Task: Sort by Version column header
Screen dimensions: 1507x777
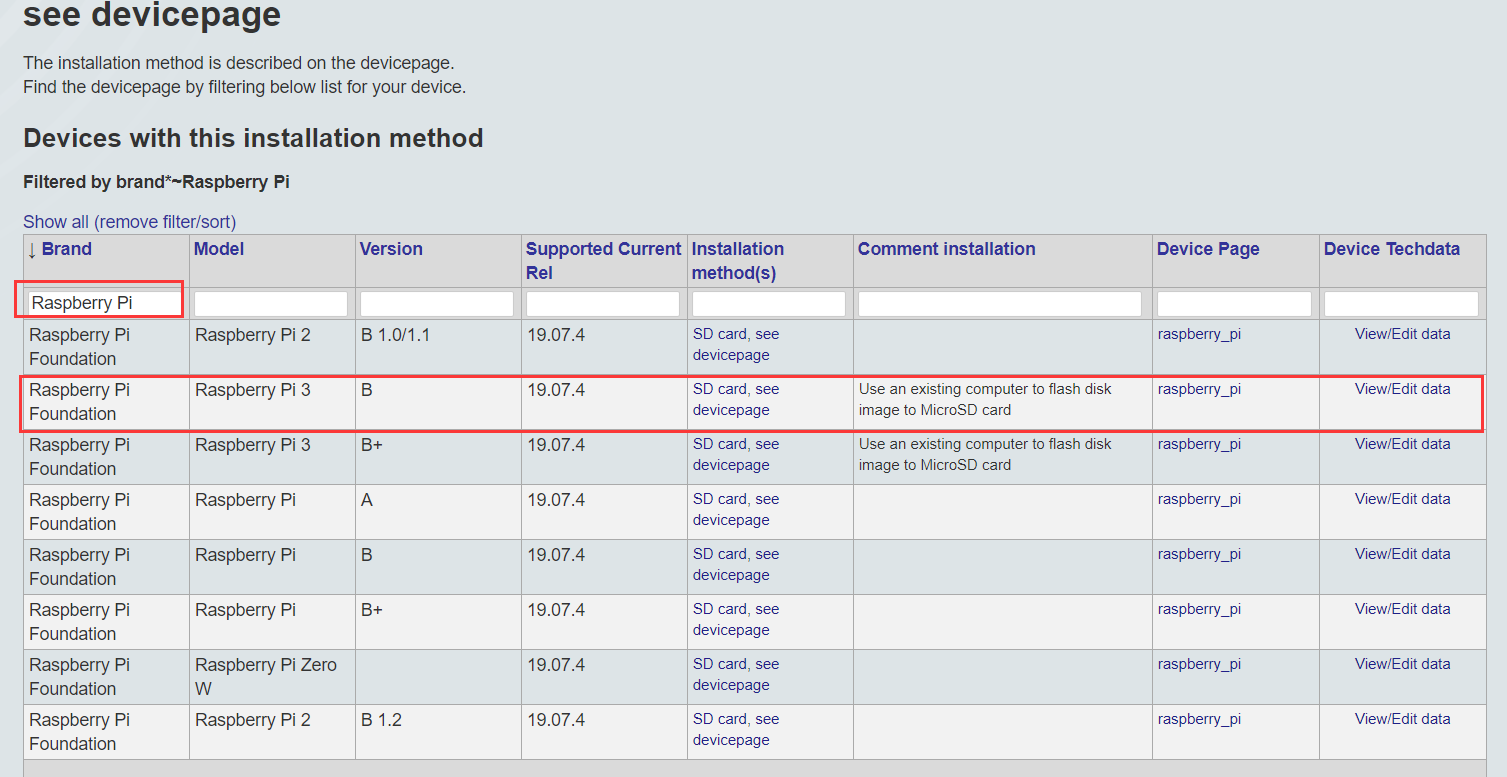Action: tap(391, 249)
